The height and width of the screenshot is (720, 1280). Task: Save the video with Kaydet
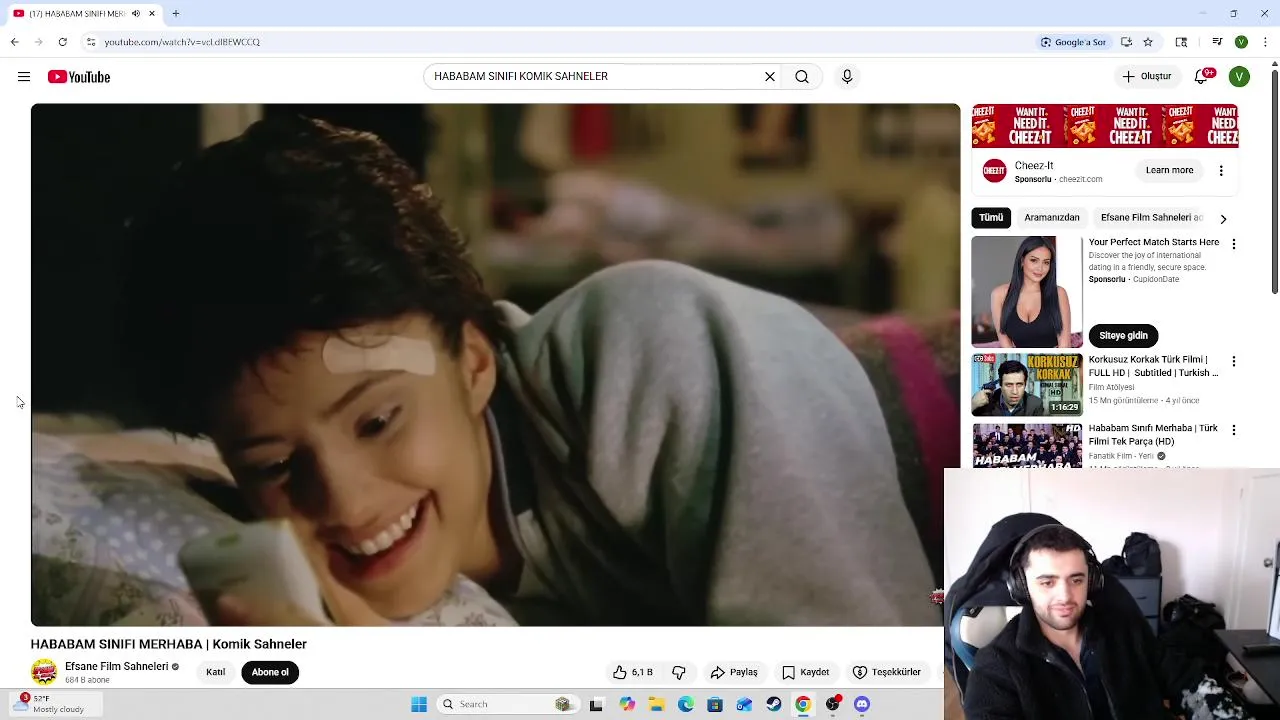pyautogui.click(x=805, y=672)
